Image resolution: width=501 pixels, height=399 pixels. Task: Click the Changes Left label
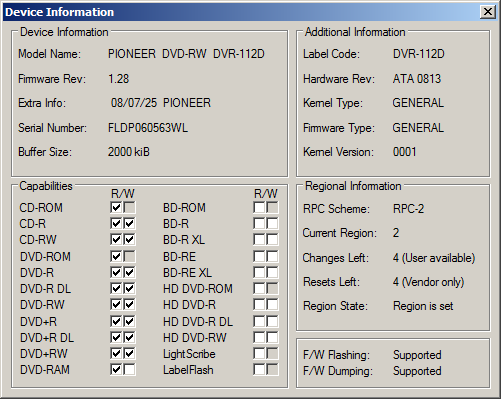pyautogui.click(x=336, y=258)
